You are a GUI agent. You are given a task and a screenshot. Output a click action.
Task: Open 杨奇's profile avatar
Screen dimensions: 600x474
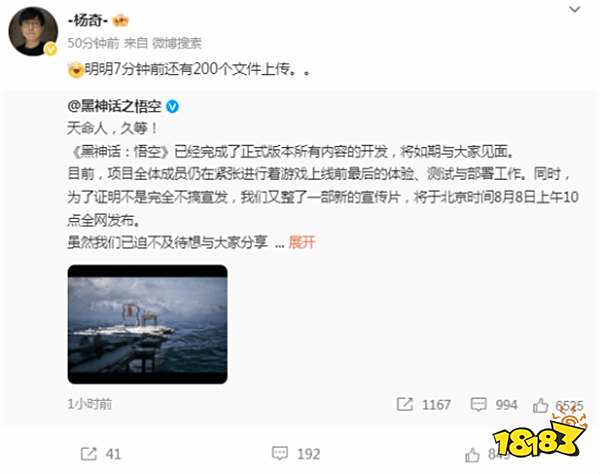pyautogui.click(x=33, y=31)
